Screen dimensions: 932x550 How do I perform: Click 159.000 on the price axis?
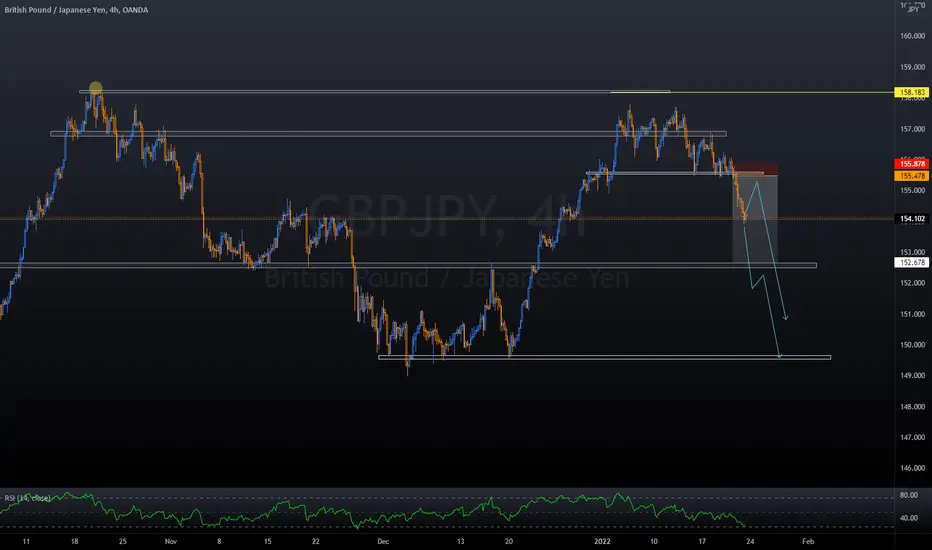pyautogui.click(x=912, y=67)
